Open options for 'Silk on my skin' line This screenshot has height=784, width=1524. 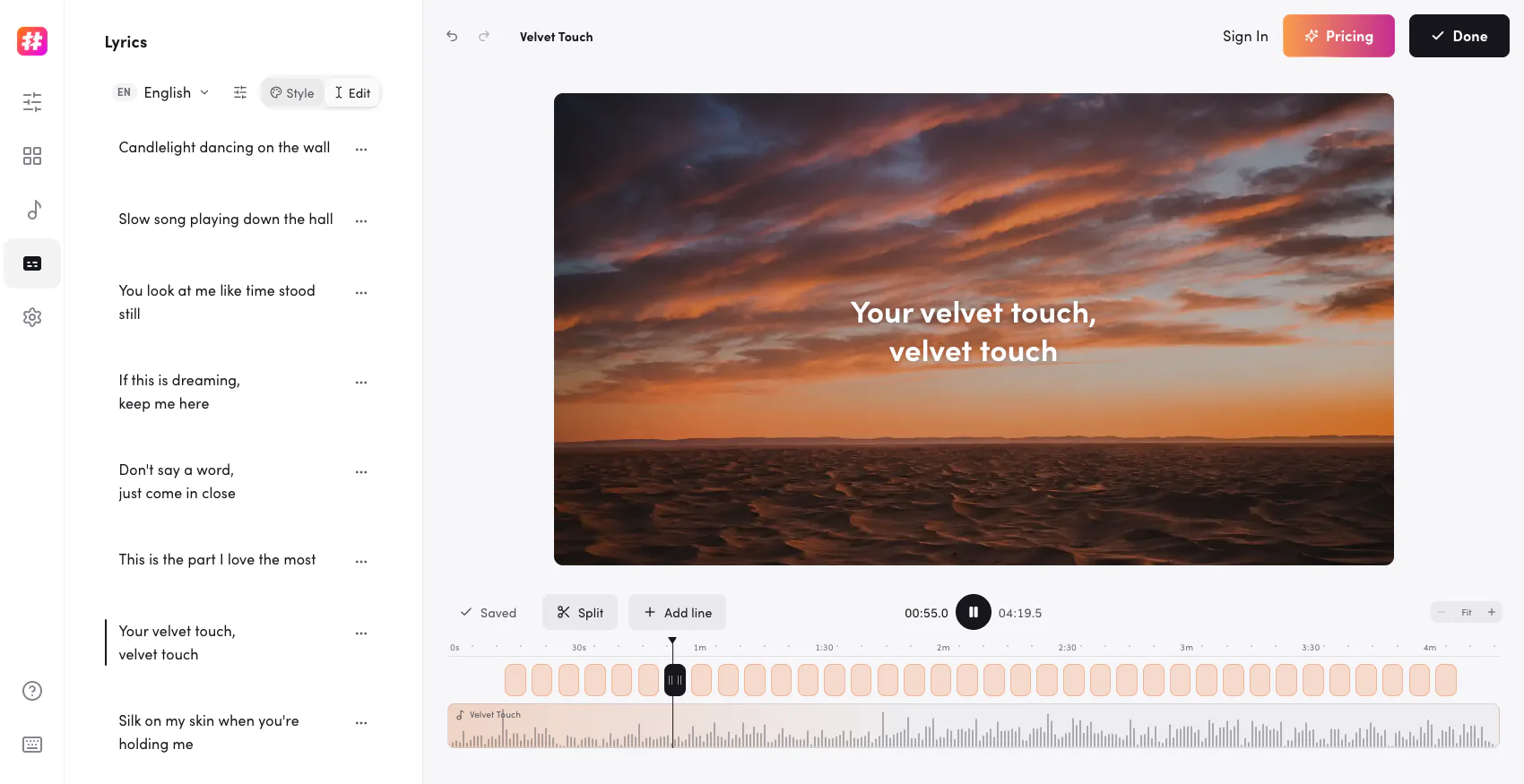pyautogui.click(x=361, y=722)
